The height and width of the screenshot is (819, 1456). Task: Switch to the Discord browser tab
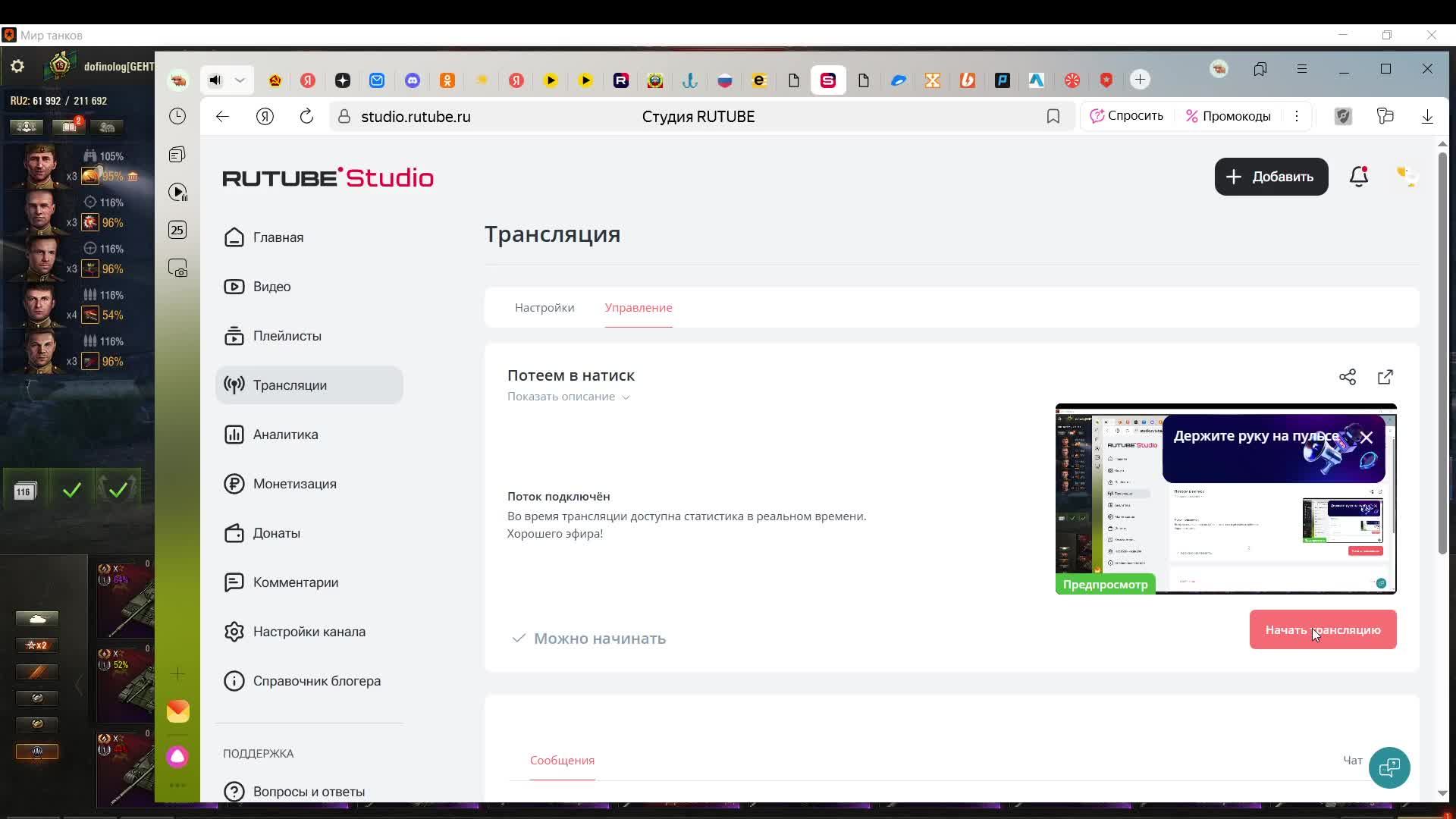413,80
